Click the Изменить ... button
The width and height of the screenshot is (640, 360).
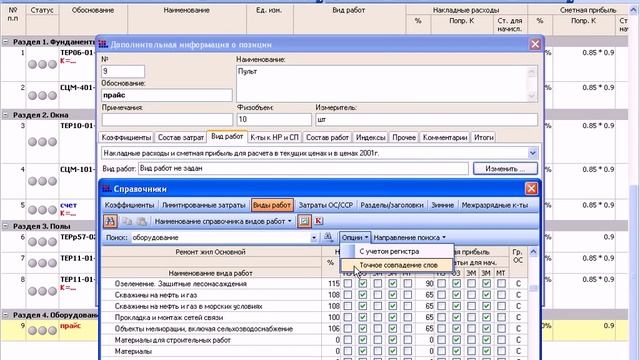click(x=505, y=169)
